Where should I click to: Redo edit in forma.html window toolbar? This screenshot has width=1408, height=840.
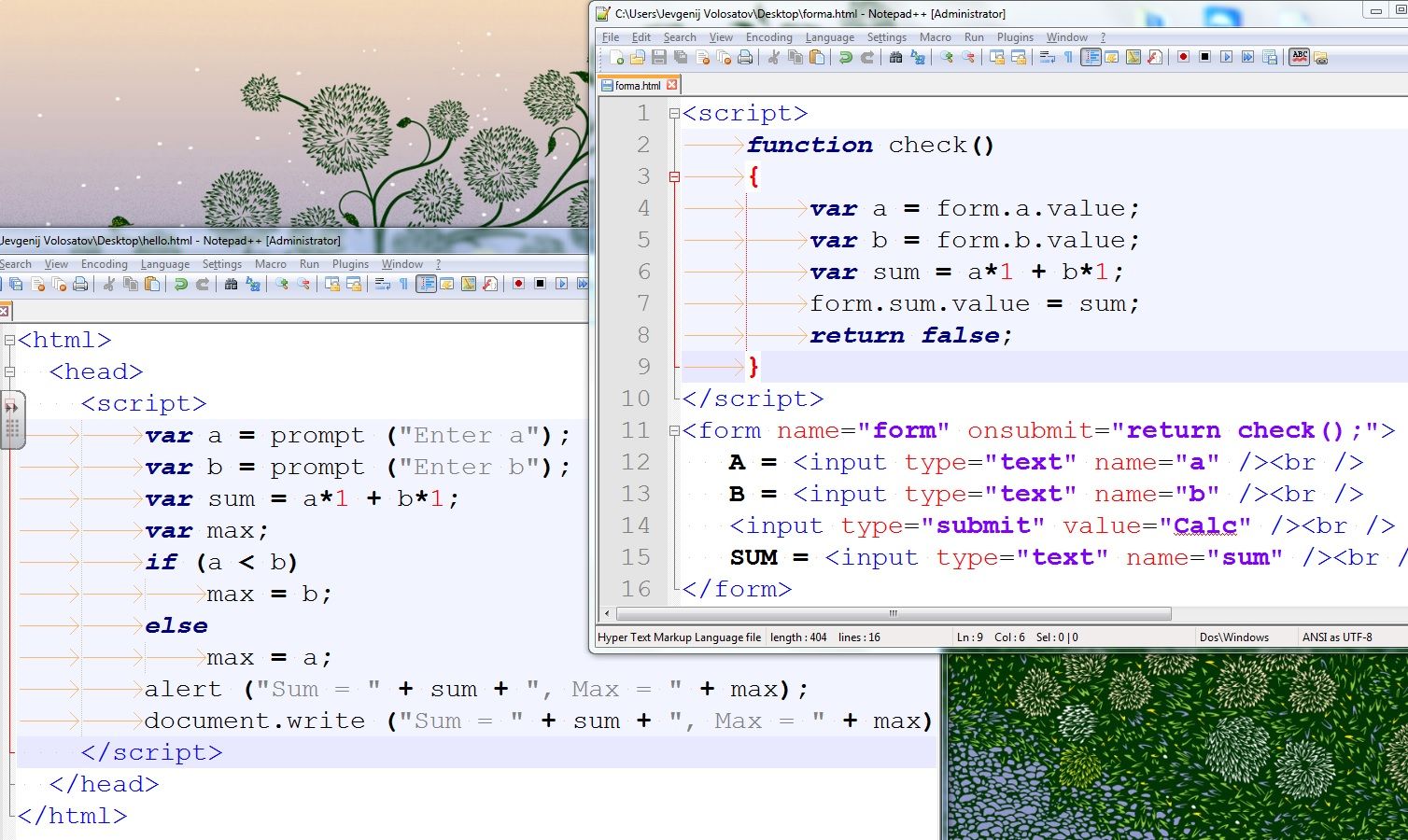pyautogui.click(x=867, y=58)
